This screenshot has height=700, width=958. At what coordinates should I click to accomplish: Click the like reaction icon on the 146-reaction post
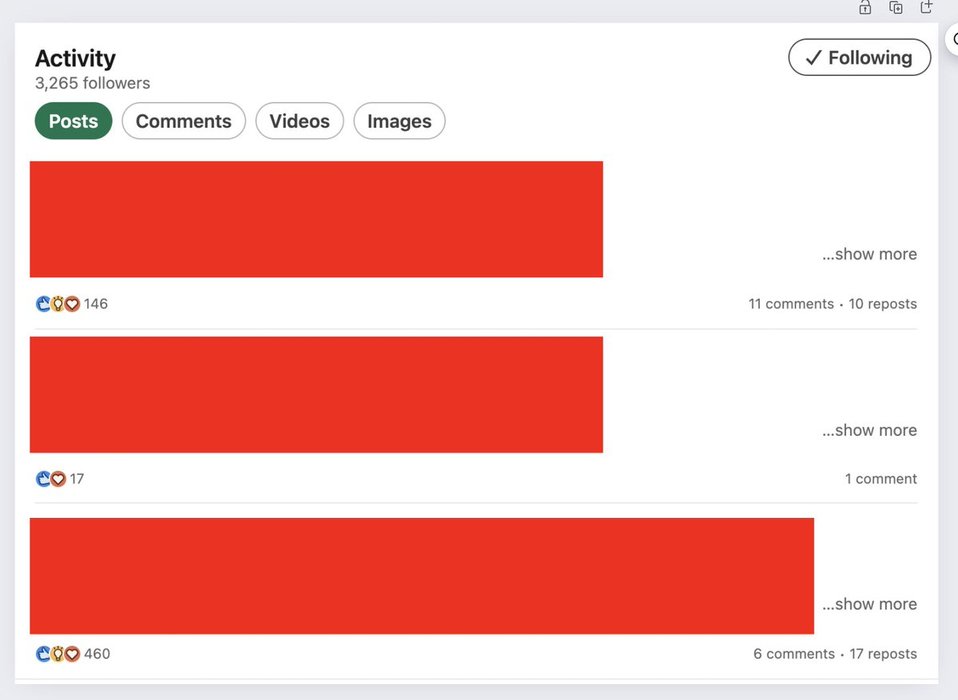(43, 304)
